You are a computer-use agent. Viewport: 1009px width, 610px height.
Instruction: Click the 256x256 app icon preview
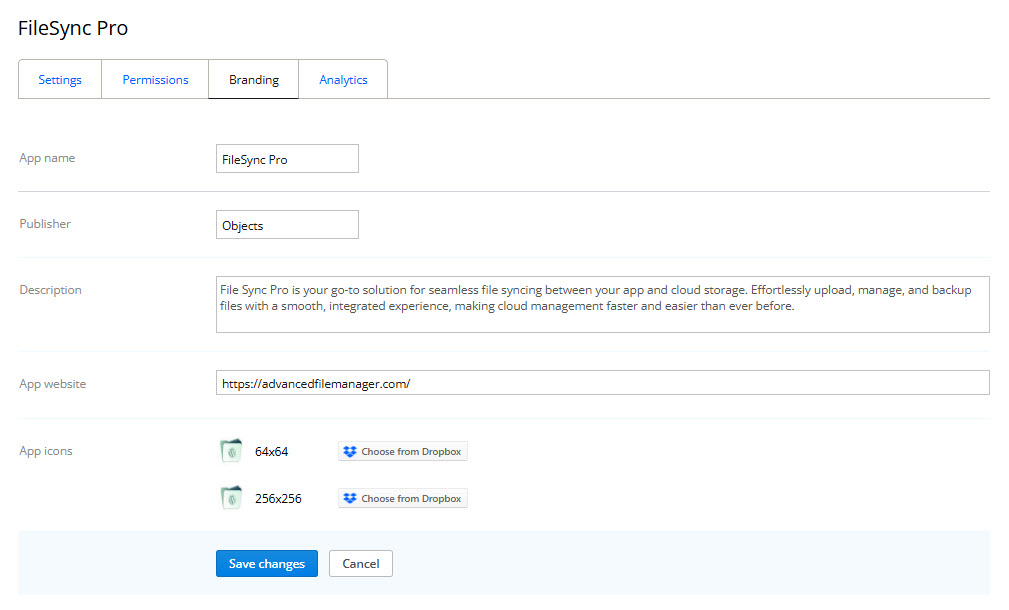click(x=230, y=498)
